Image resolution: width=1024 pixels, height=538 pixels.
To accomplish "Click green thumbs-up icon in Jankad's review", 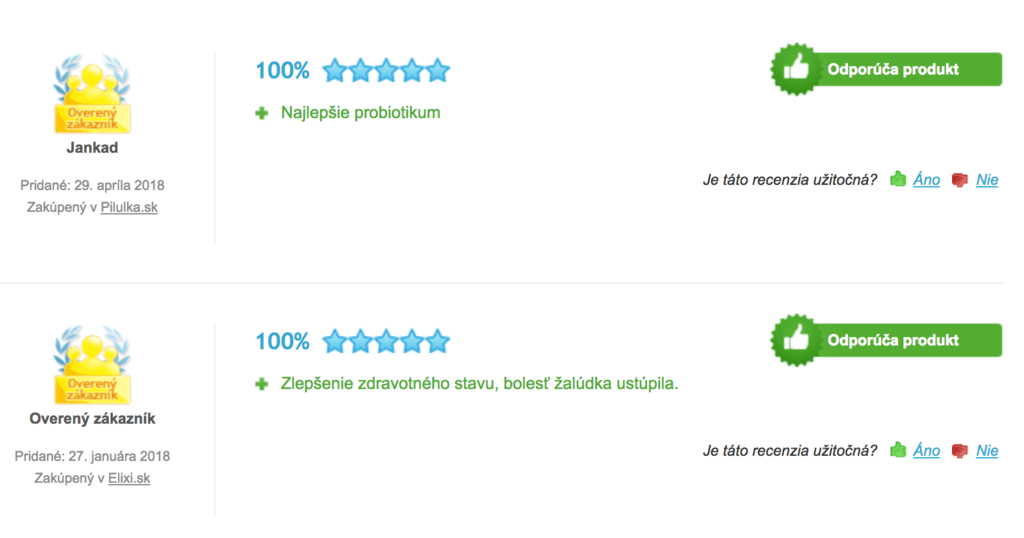I will [x=898, y=179].
